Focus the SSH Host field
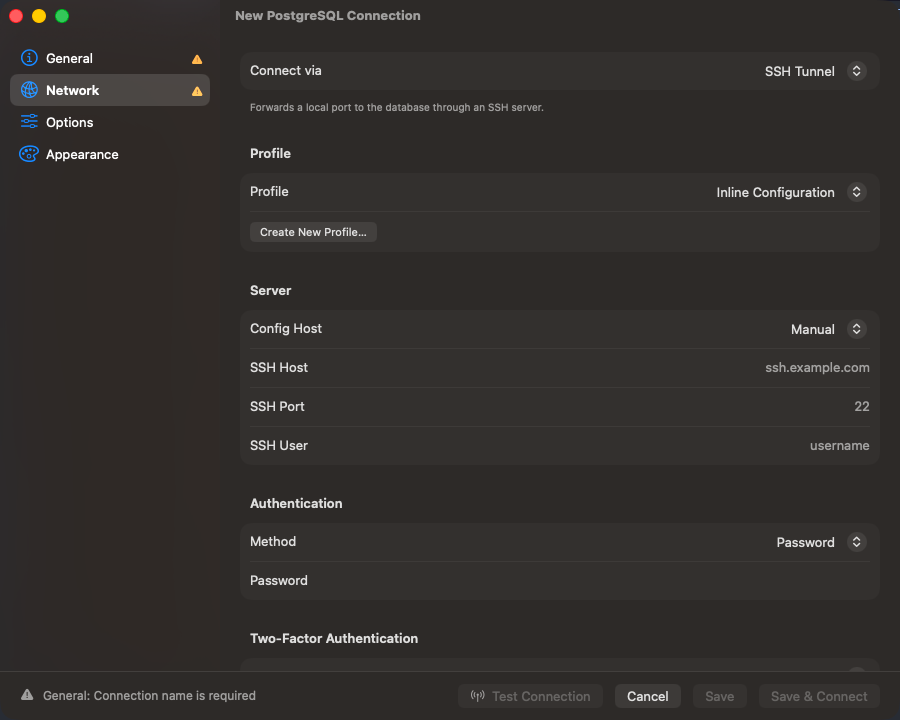Image resolution: width=900 pixels, height=720 pixels. [x=560, y=367]
